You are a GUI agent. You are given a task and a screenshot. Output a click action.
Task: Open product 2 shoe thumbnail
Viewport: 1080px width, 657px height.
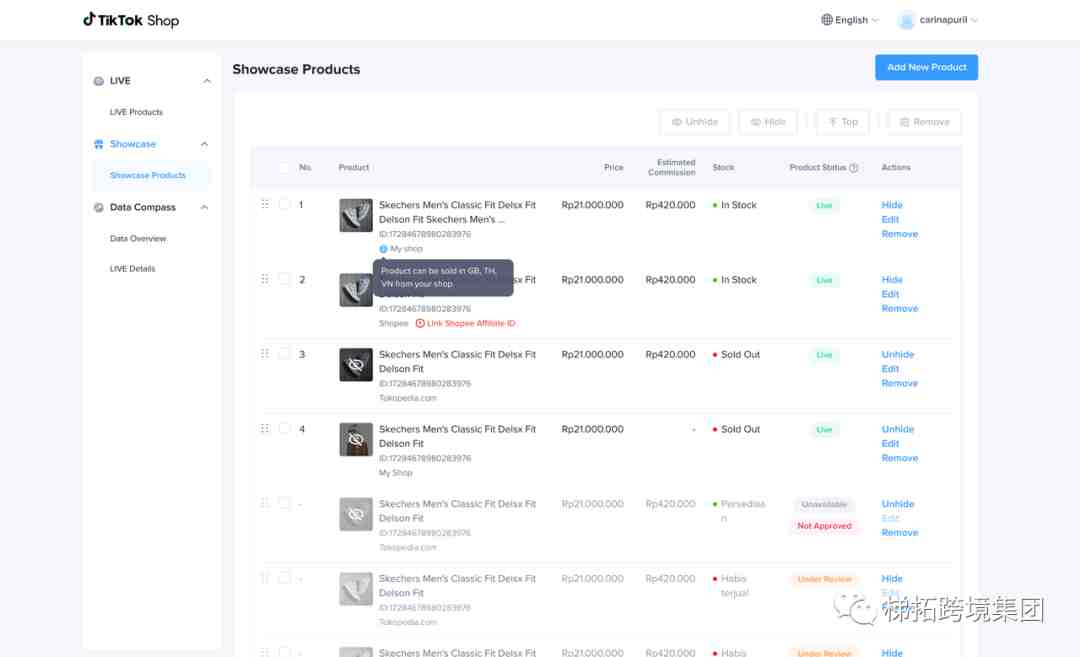pos(356,290)
